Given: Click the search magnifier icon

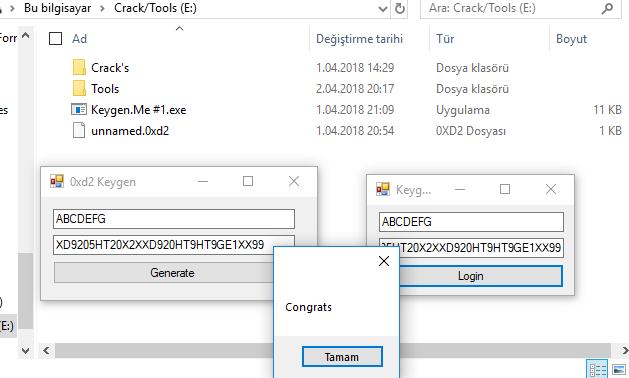Looking at the screenshot, I should point(607,8).
